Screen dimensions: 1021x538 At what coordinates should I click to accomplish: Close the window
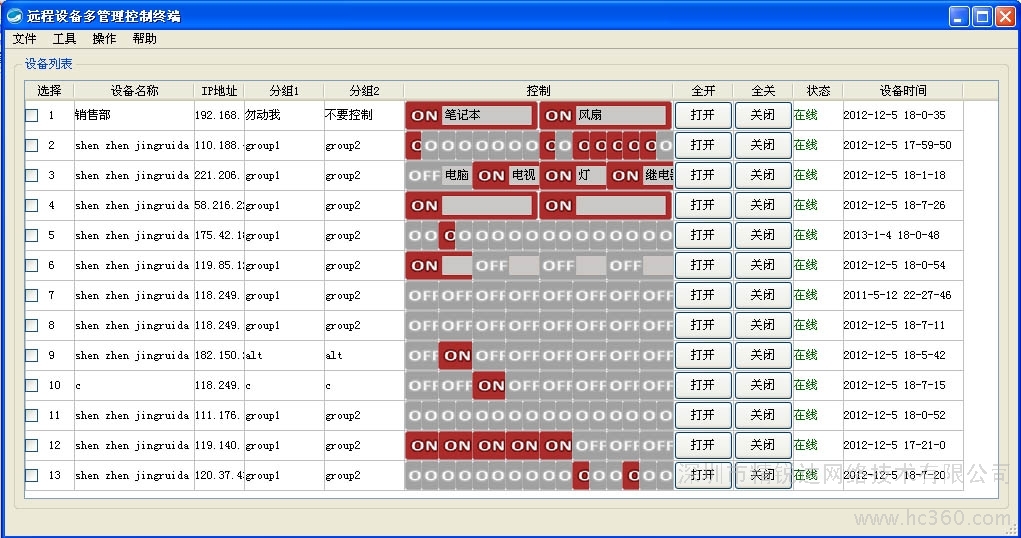pyautogui.click(x=1005, y=16)
